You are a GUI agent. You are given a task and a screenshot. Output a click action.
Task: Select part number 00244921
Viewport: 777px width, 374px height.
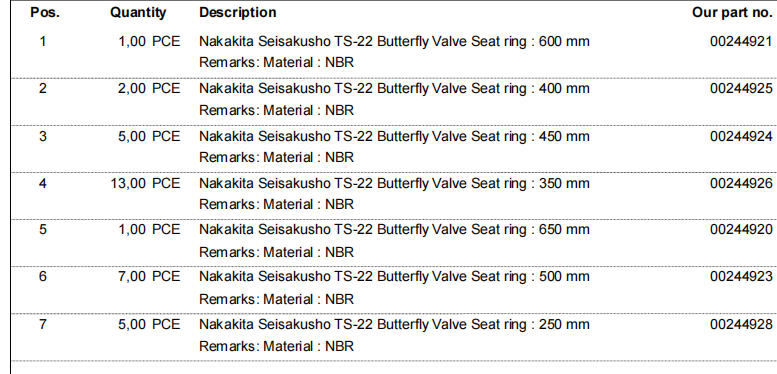point(741,41)
